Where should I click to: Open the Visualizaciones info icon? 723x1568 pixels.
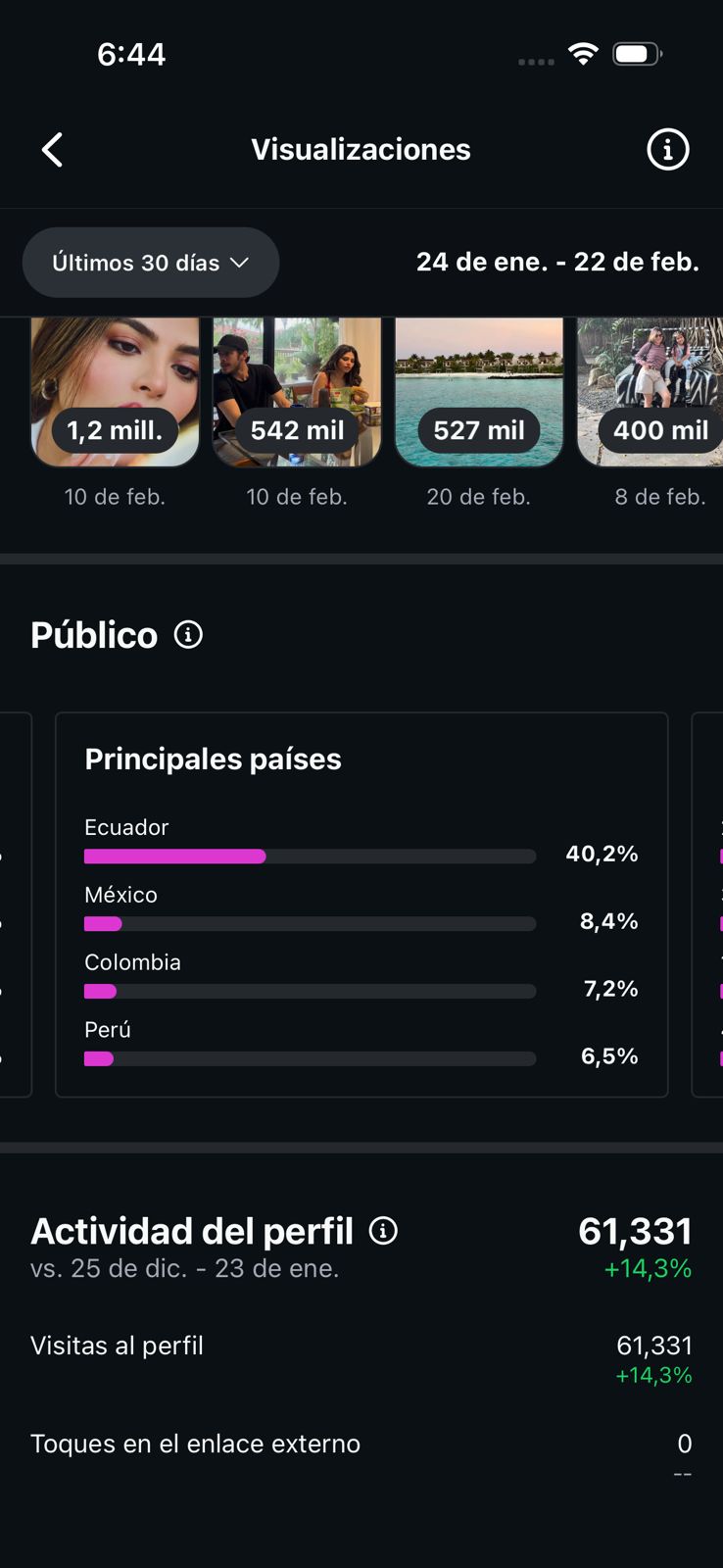pos(668,150)
